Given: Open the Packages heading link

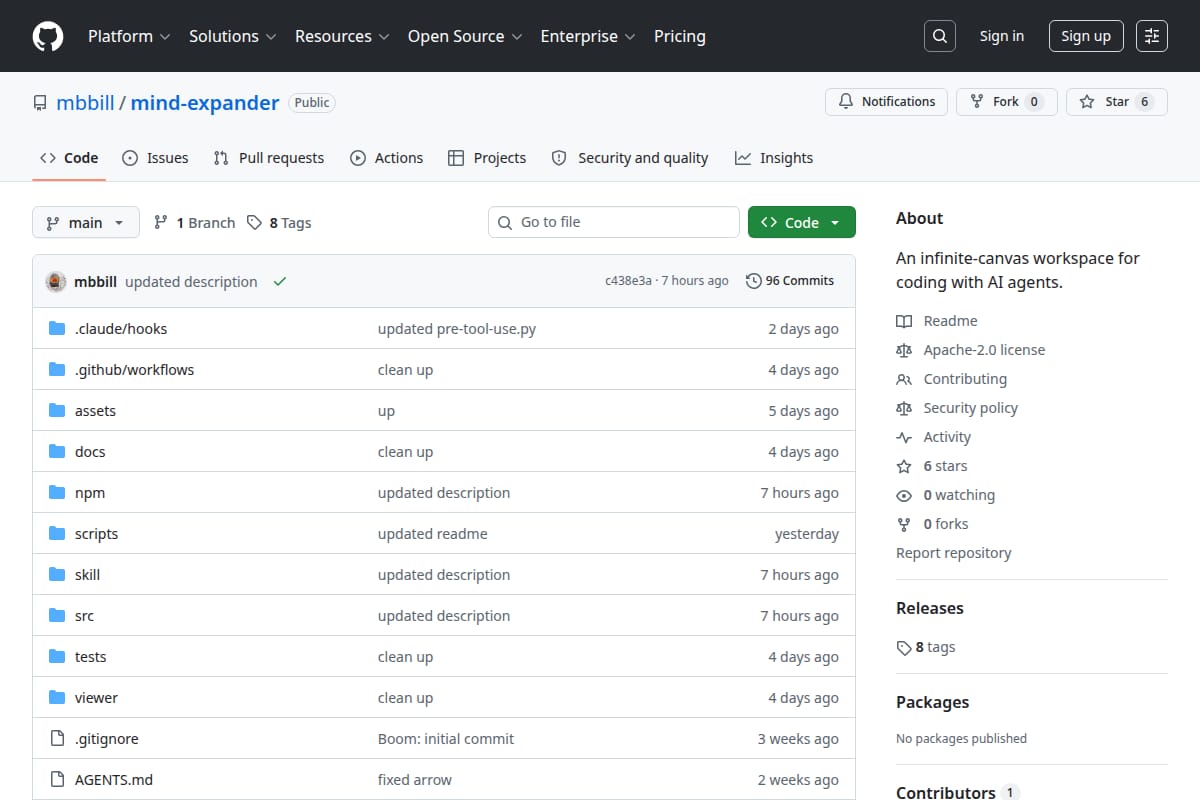Looking at the screenshot, I should (933, 702).
